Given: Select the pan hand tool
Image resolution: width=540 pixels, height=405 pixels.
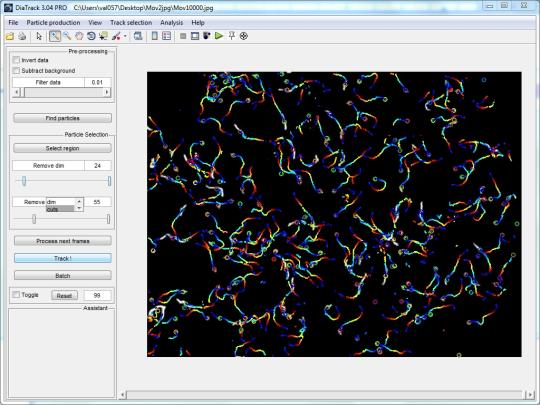Looking at the screenshot, I should pos(79,36).
